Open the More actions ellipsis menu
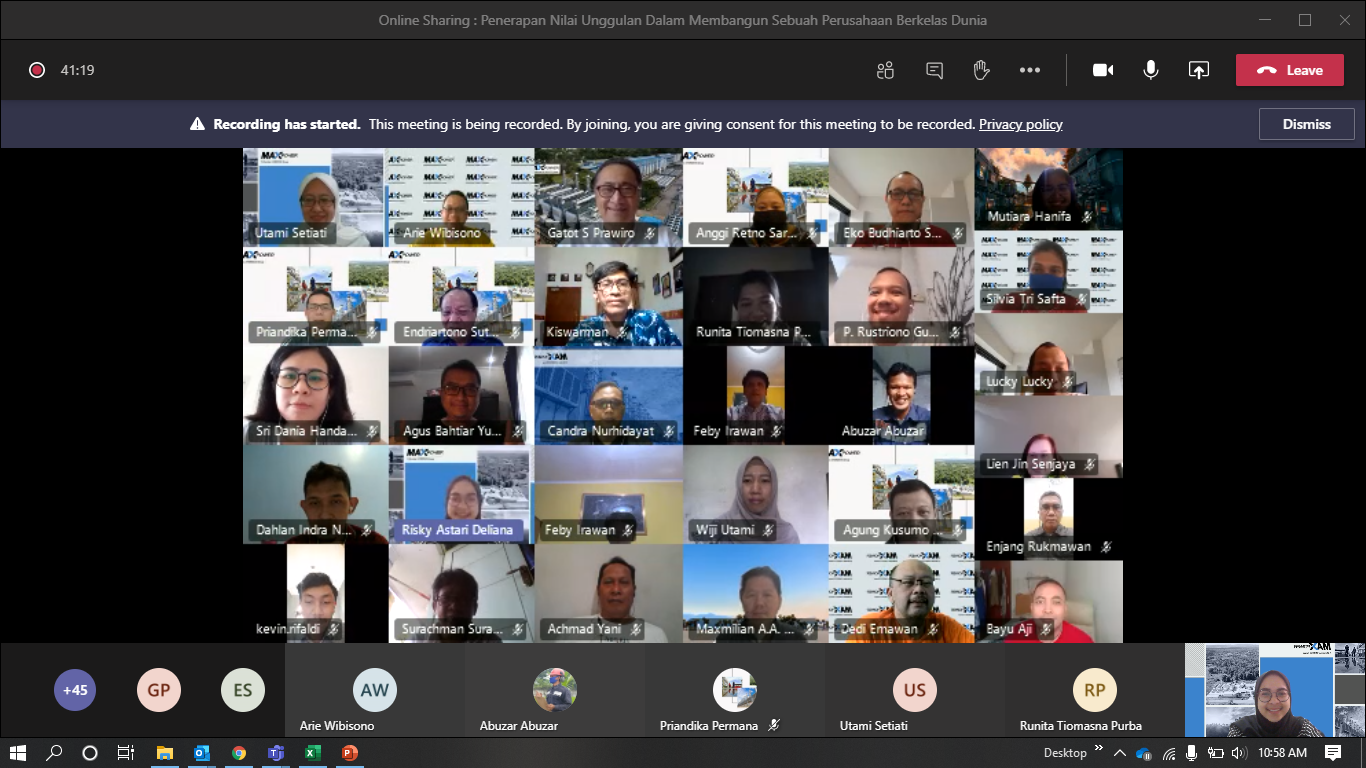Screen dimensions: 1366x768 (1030, 70)
